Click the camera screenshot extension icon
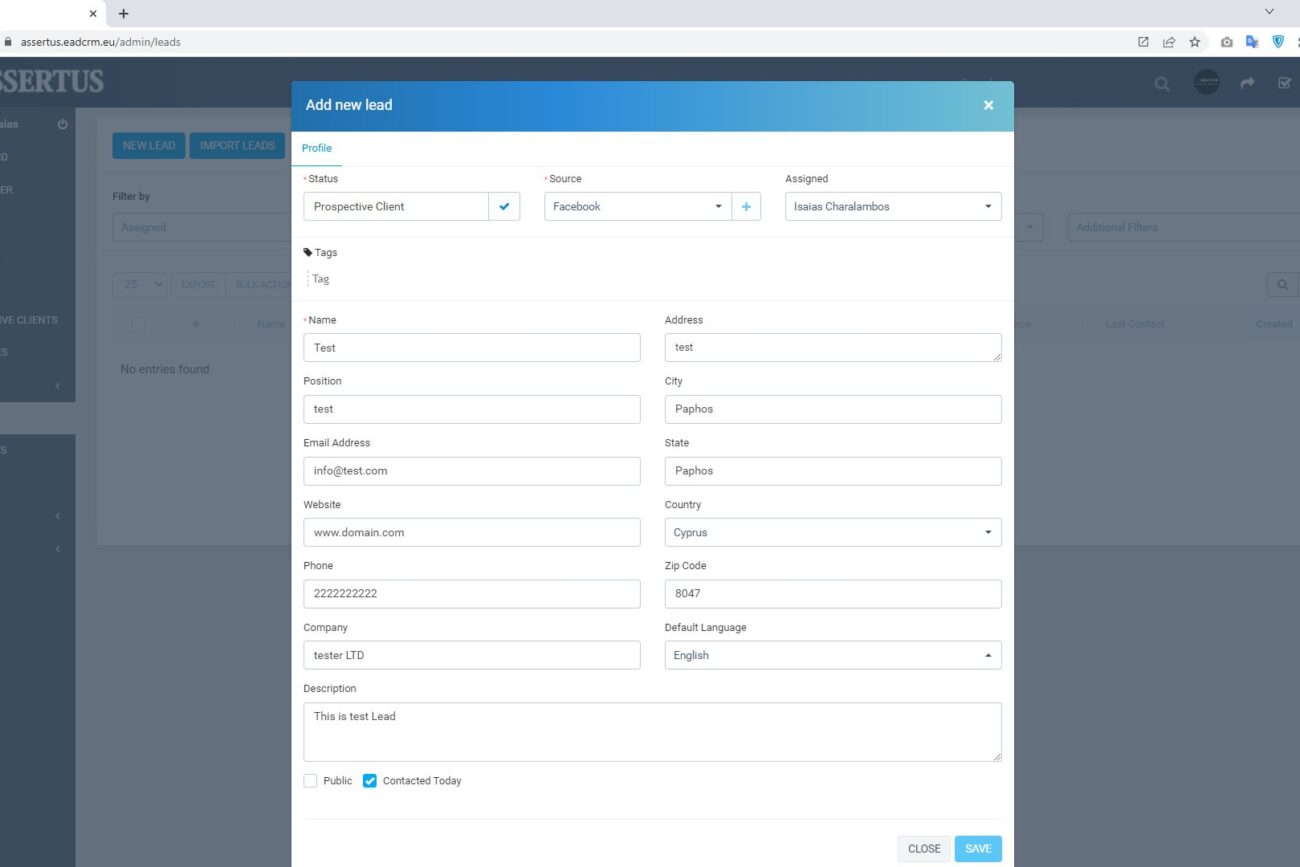This screenshot has height=867, width=1300. coord(1226,42)
